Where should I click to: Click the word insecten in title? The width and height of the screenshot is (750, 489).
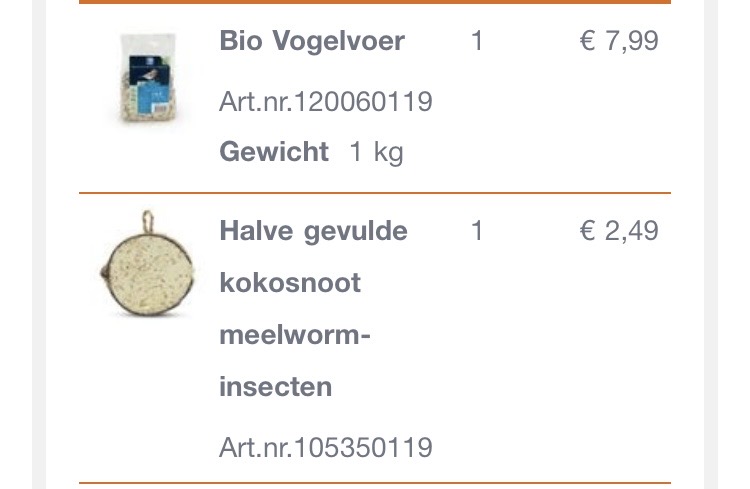275,387
